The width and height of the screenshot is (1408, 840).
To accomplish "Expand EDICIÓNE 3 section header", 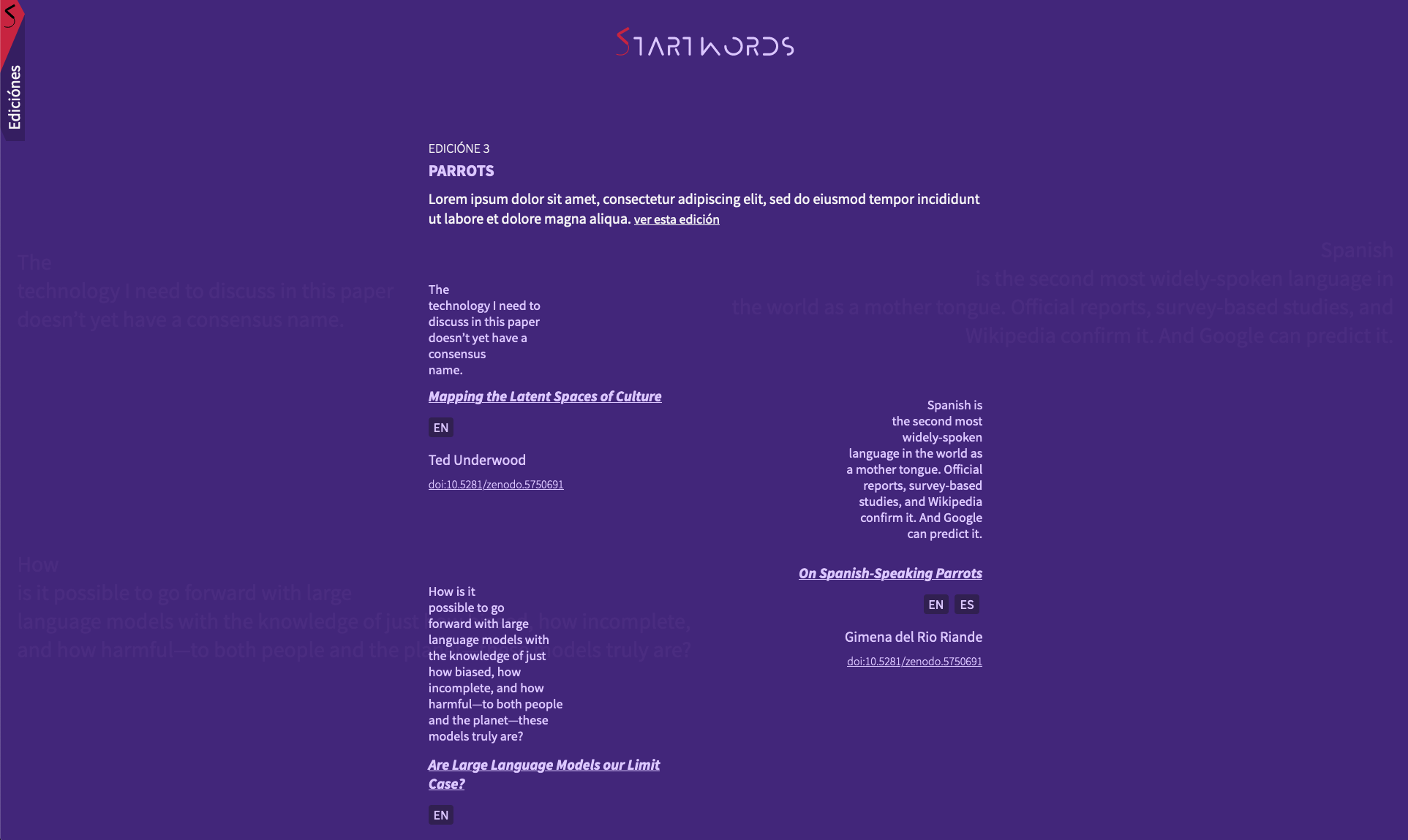I will coord(459,147).
